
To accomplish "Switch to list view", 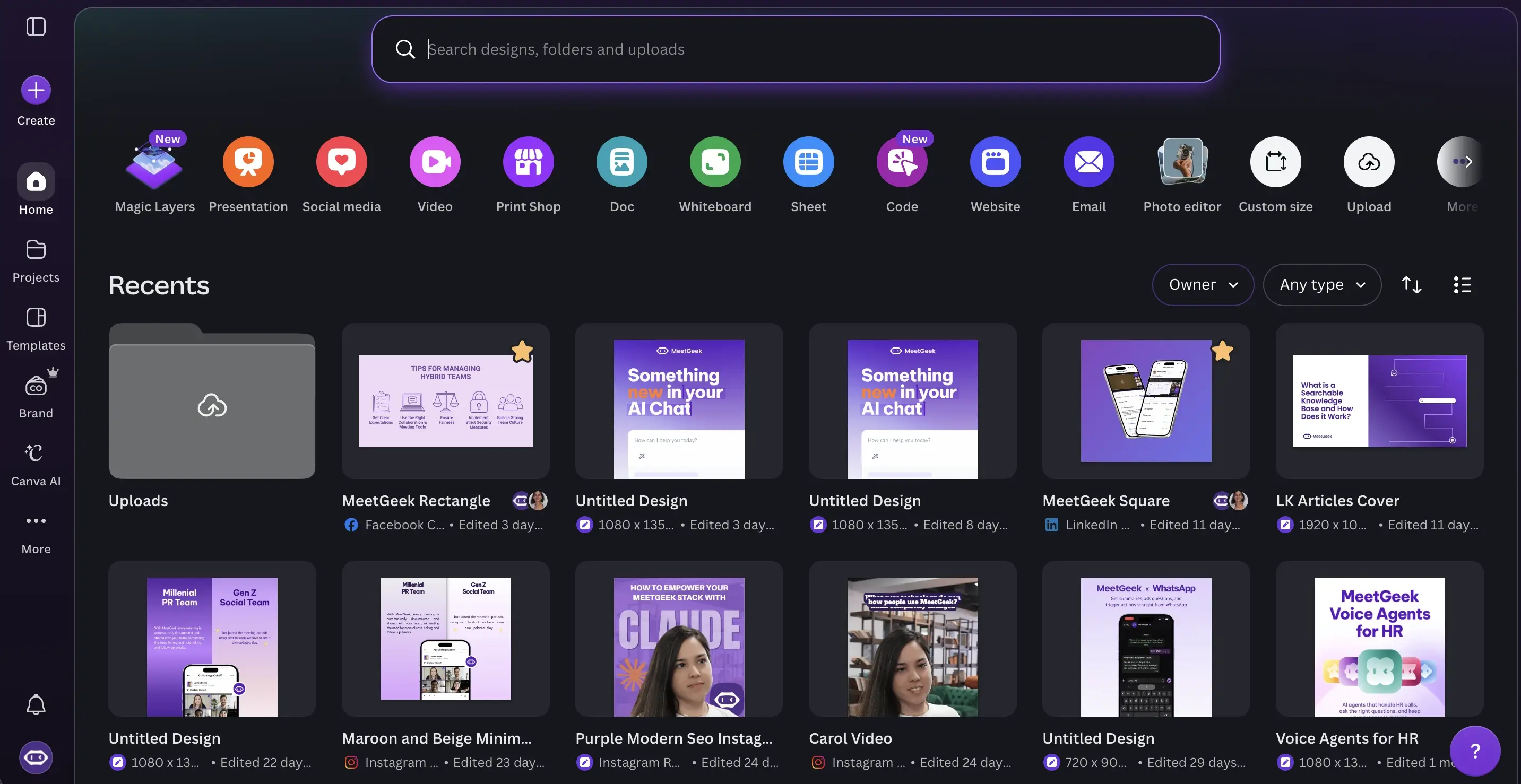I will 1462,284.
